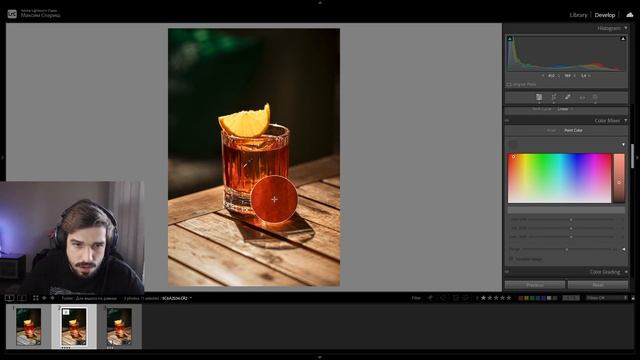The height and width of the screenshot is (360, 640).
Task: Select the Healing brush tool
Action: pos(567,97)
